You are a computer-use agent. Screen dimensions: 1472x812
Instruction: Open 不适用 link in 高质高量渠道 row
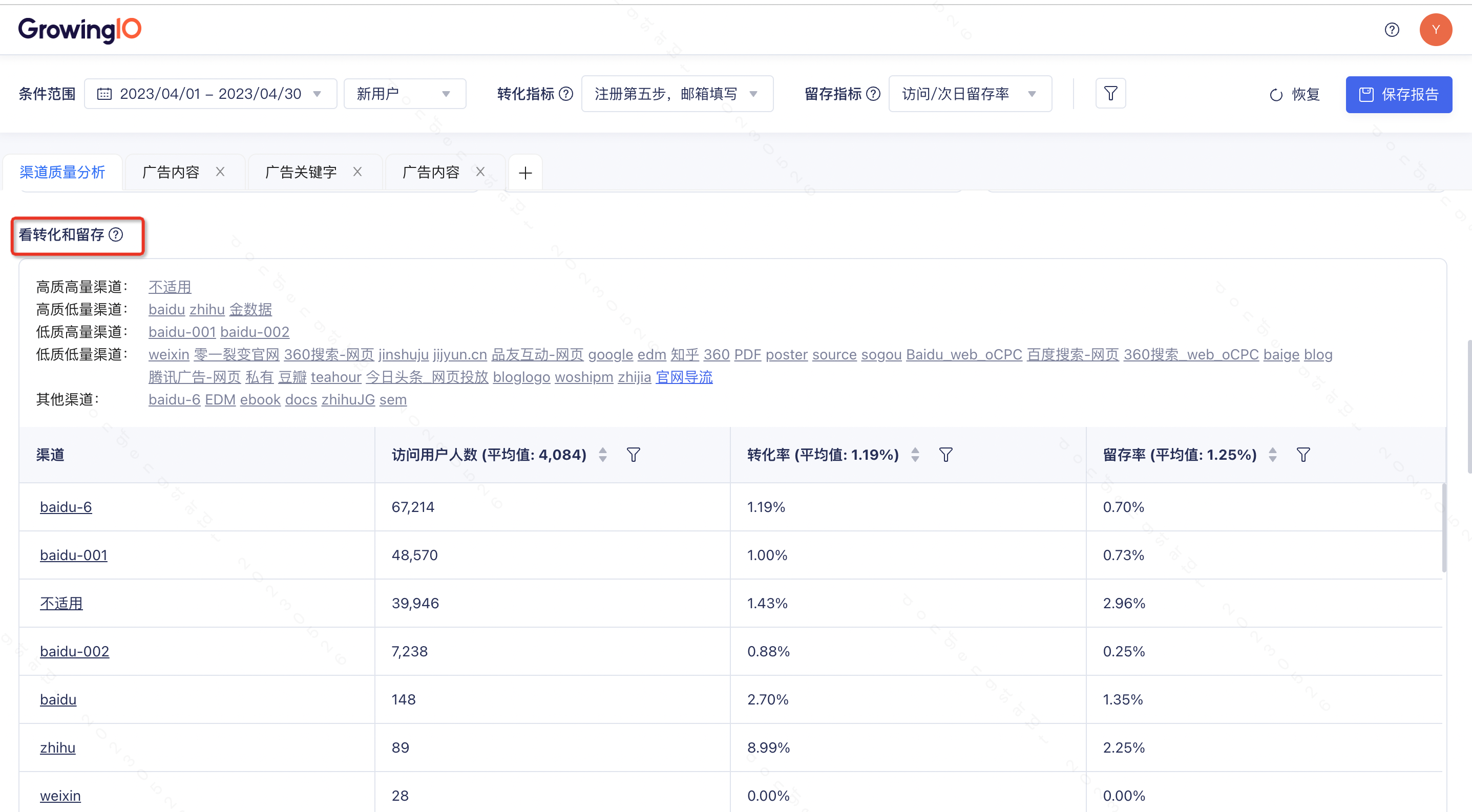pos(170,287)
